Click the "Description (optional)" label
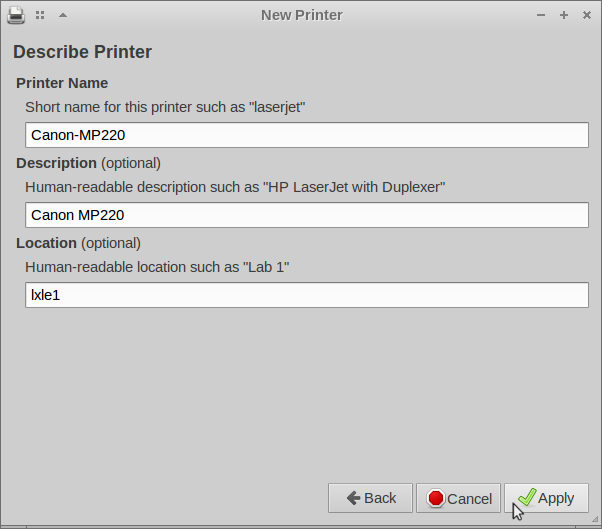Image resolution: width=602 pixels, height=529 pixels. click(88, 163)
